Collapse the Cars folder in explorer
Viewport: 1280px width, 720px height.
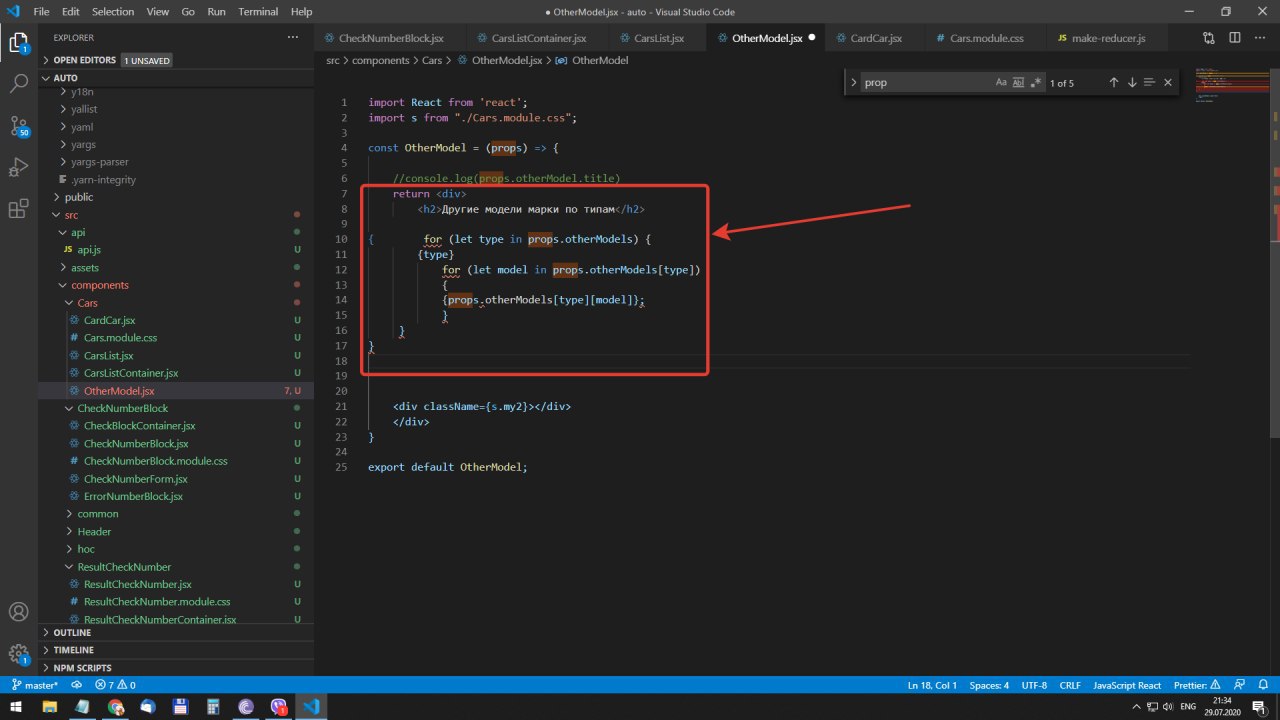click(88, 303)
